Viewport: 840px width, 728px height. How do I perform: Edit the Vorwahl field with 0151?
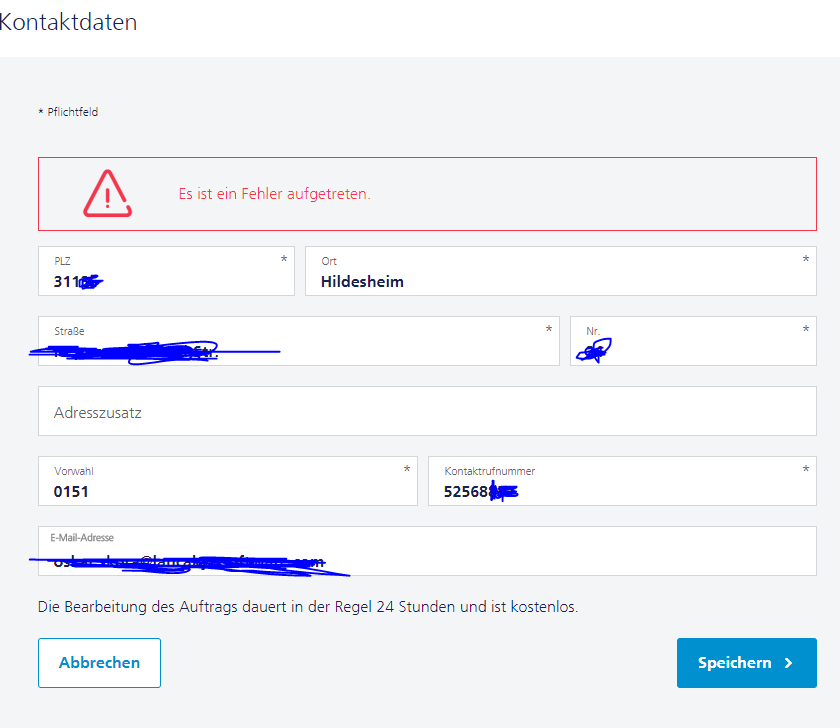[228, 481]
